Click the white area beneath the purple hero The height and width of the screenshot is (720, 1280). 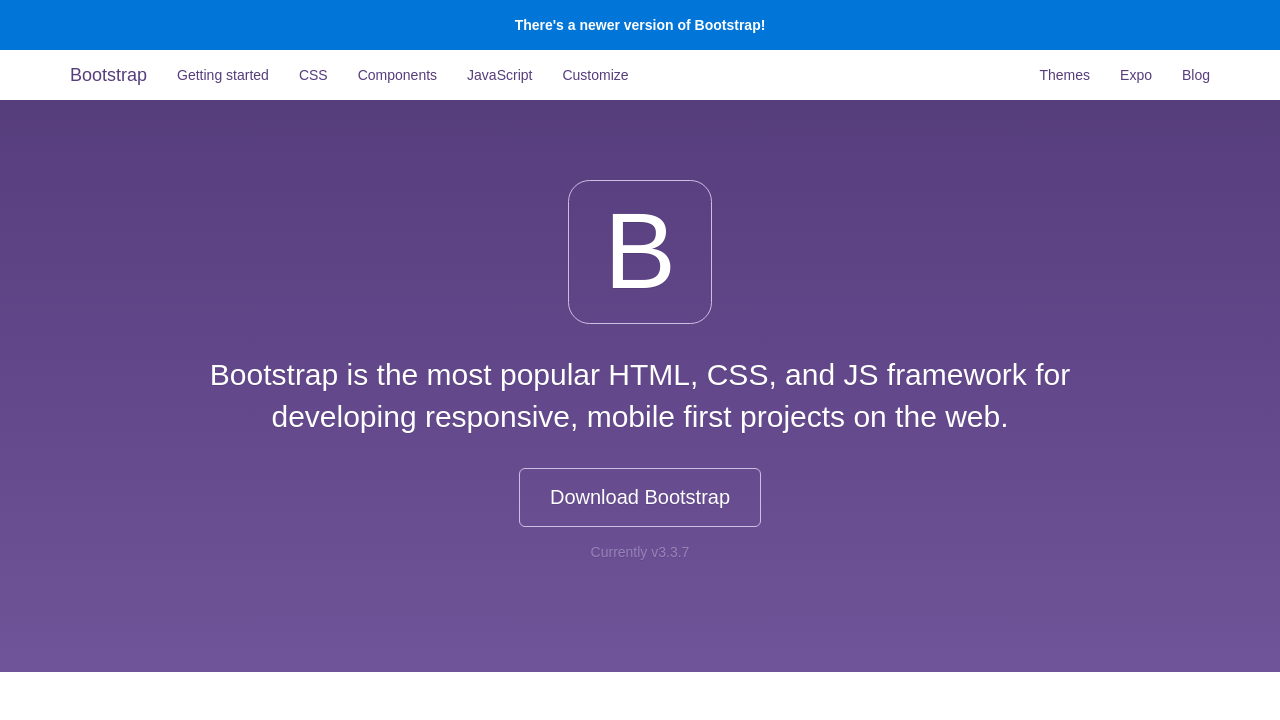point(640,696)
